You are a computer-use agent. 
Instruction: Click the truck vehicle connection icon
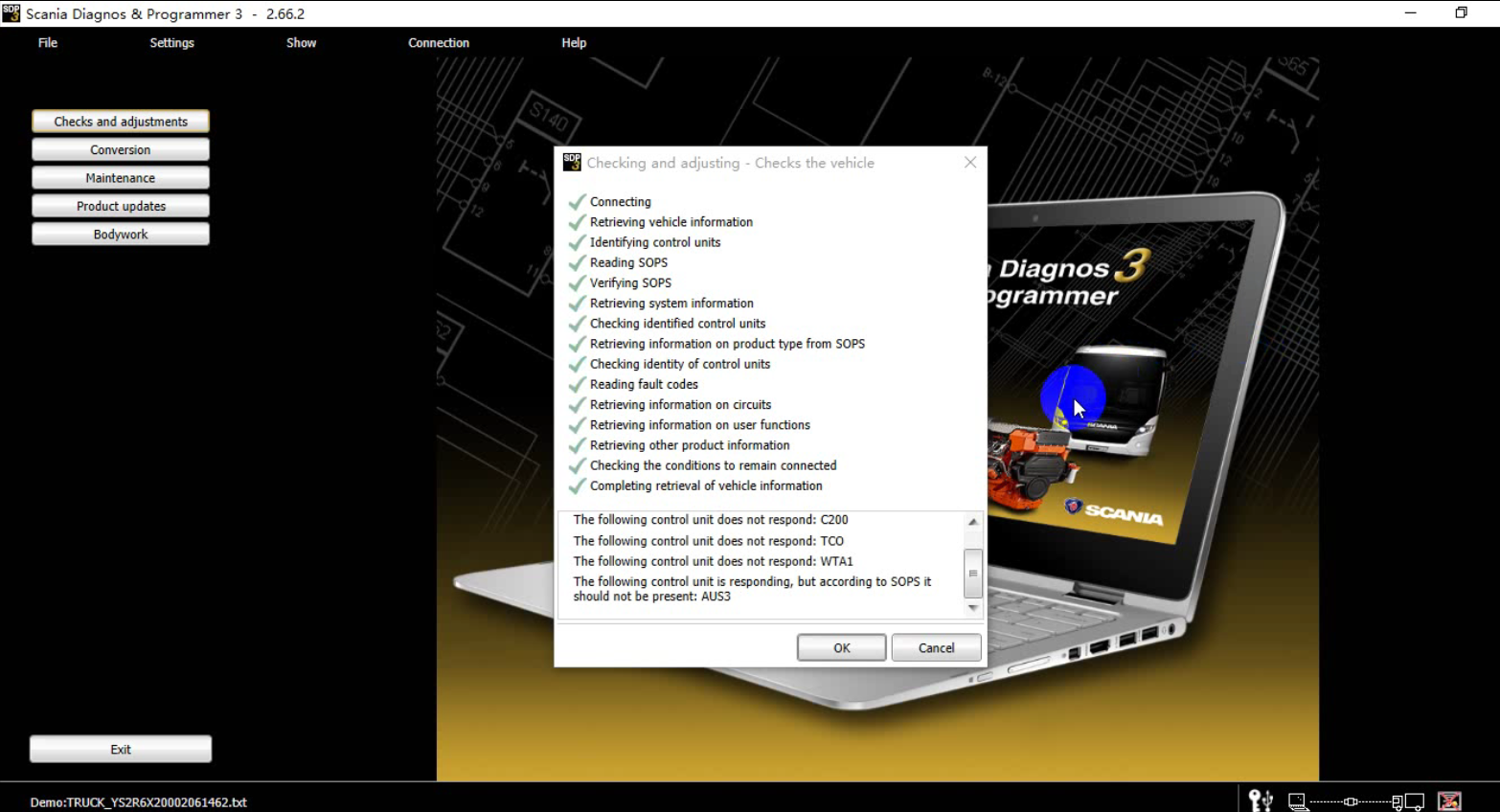coord(1408,801)
